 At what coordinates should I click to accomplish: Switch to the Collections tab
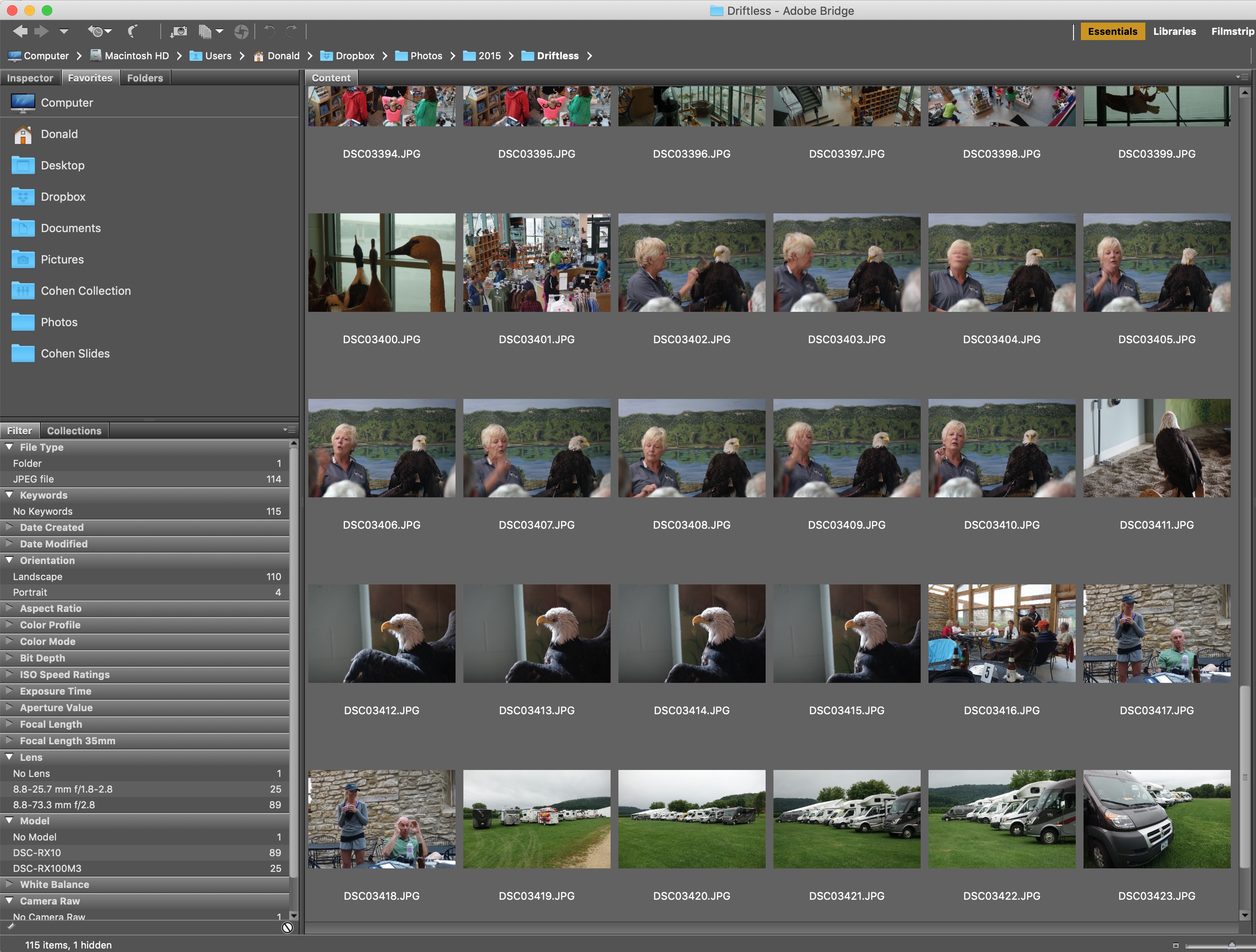pyautogui.click(x=74, y=430)
